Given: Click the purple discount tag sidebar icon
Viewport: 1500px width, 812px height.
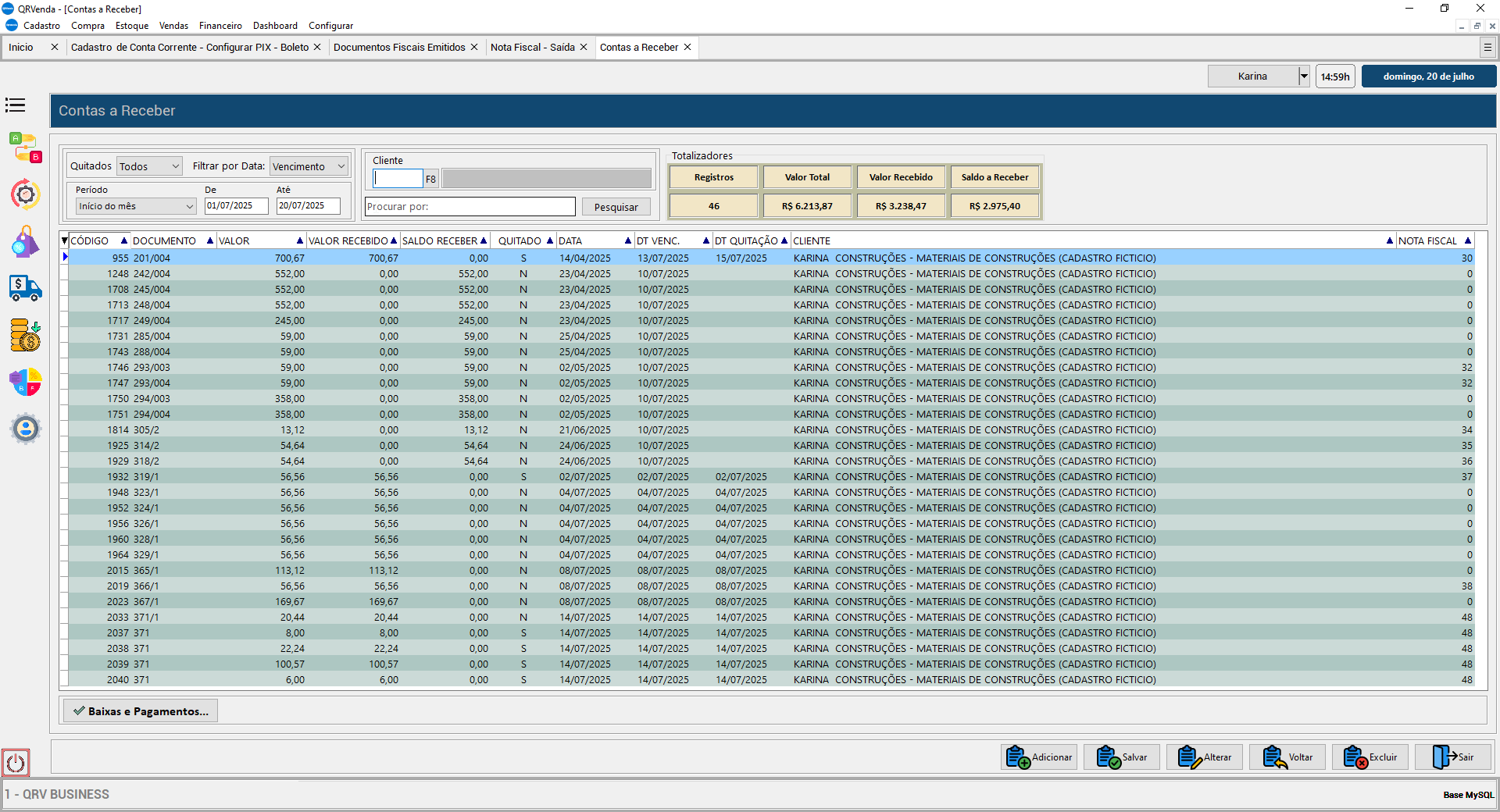Looking at the screenshot, I should pos(25,242).
